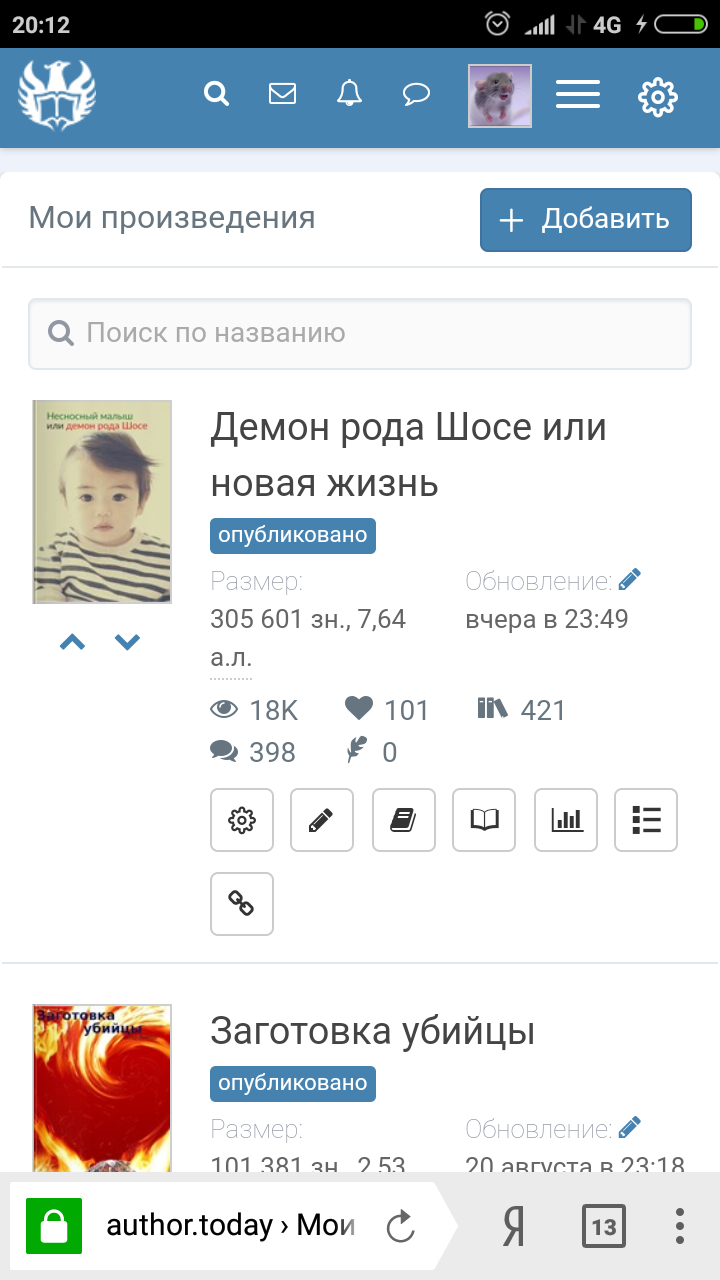
Task: Open the search magnifier in the header
Action: 216,95
